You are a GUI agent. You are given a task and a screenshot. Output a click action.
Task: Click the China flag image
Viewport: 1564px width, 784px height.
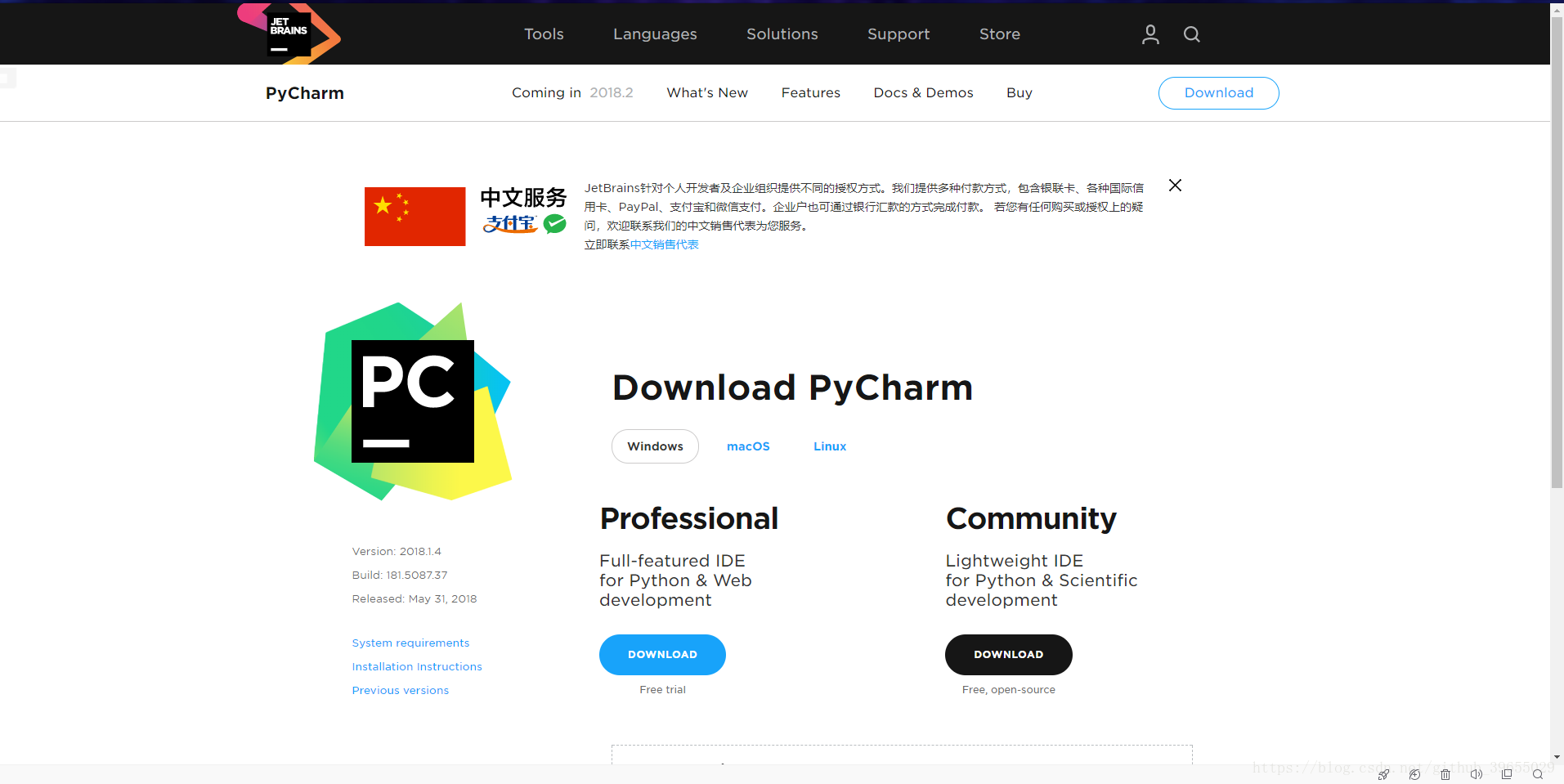415,217
